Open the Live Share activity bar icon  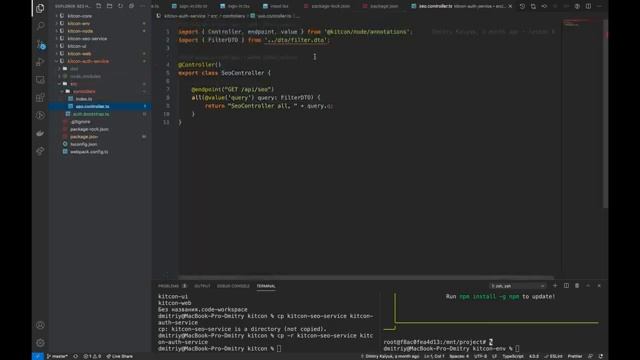(x=40, y=151)
